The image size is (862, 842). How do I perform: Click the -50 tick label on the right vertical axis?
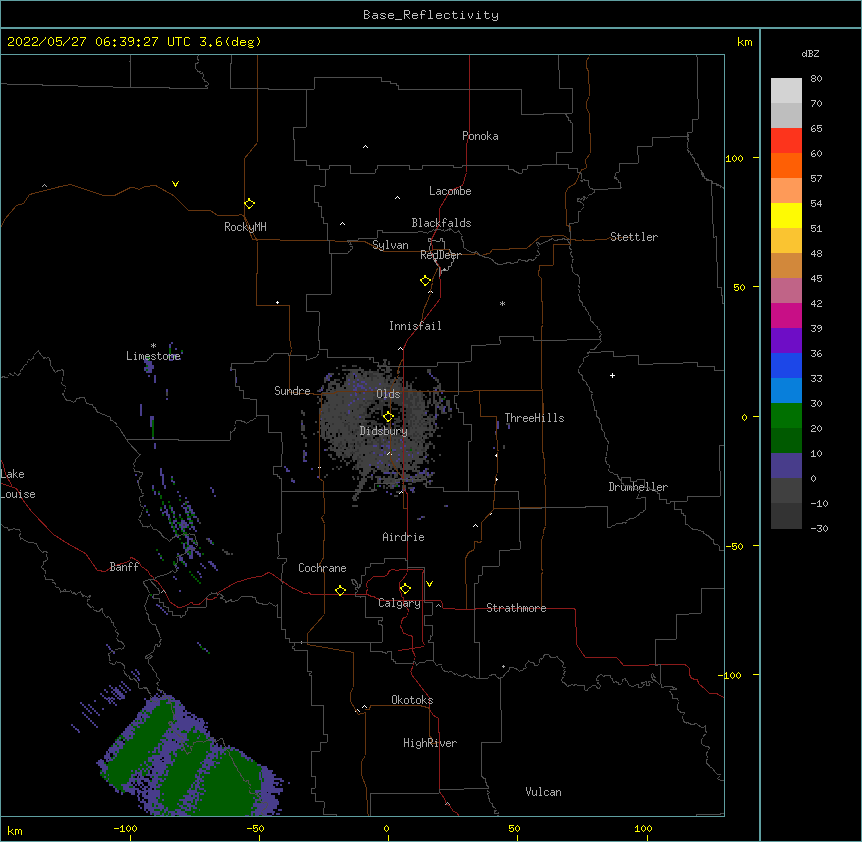[x=734, y=546]
